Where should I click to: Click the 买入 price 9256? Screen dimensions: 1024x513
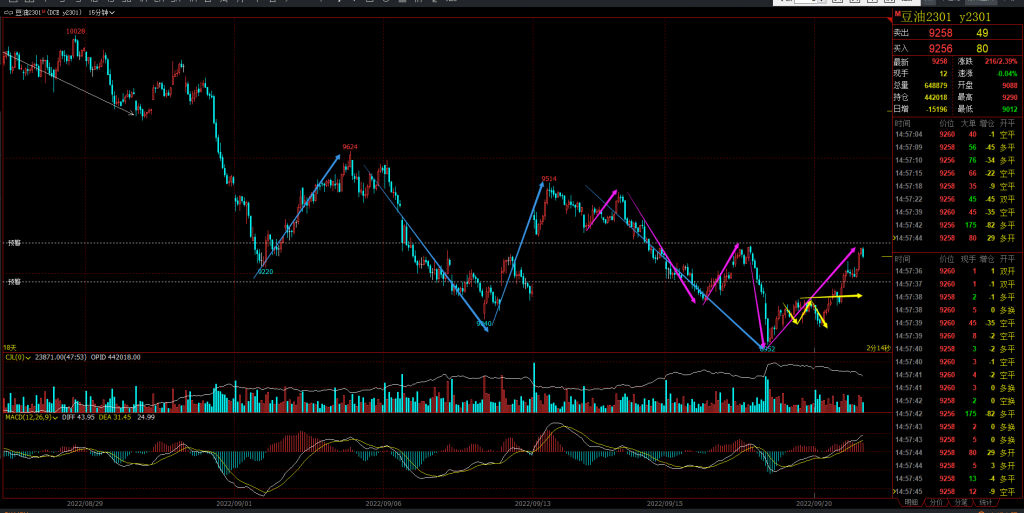[x=940, y=48]
